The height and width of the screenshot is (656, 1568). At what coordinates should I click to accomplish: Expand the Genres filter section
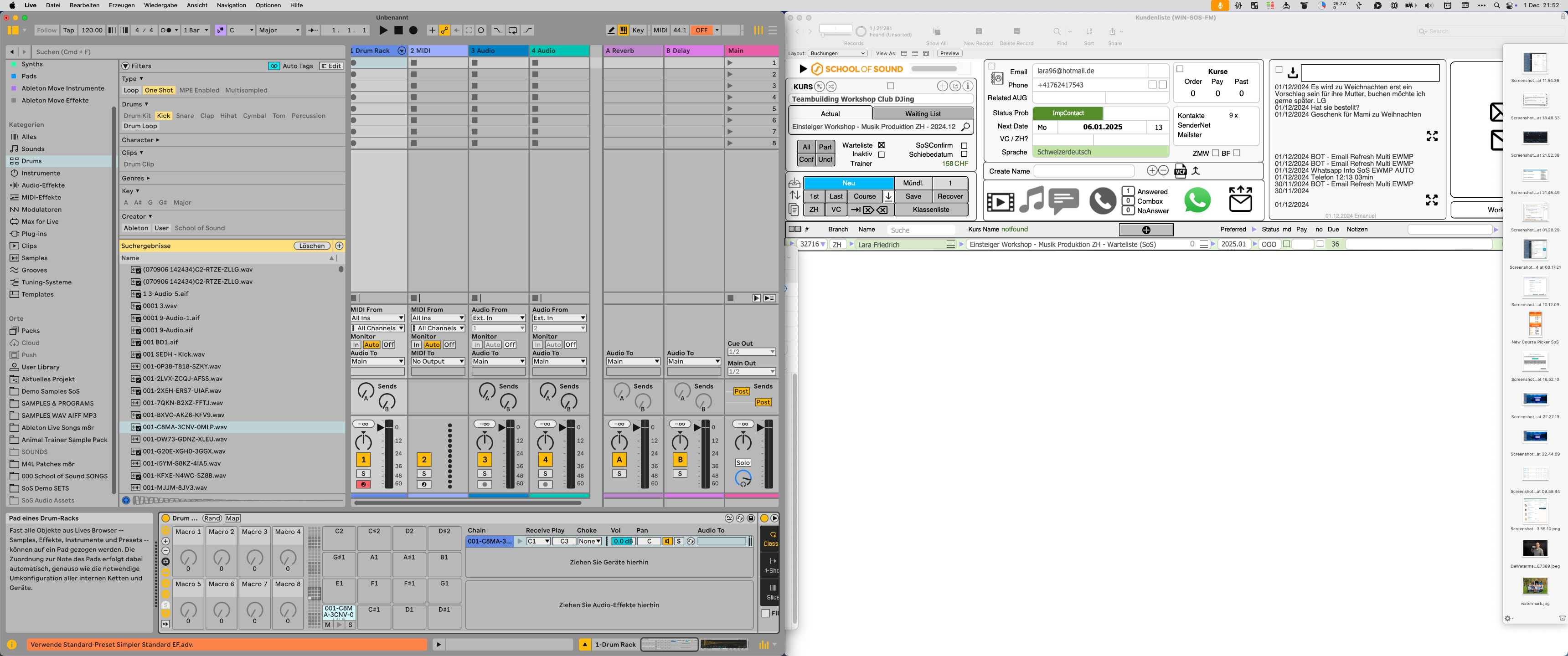pos(136,178)
